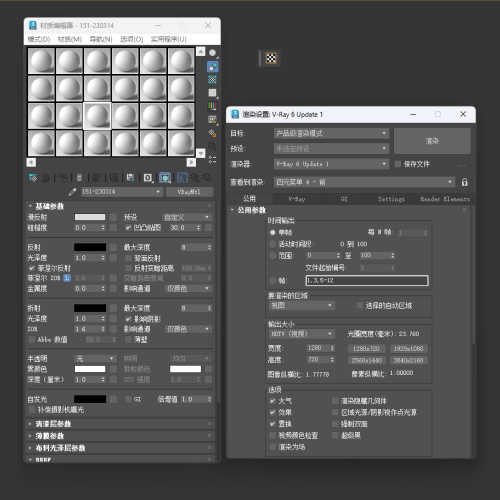Click the Go to Parent icon
500x500 pixels.
tap(195, 178)
